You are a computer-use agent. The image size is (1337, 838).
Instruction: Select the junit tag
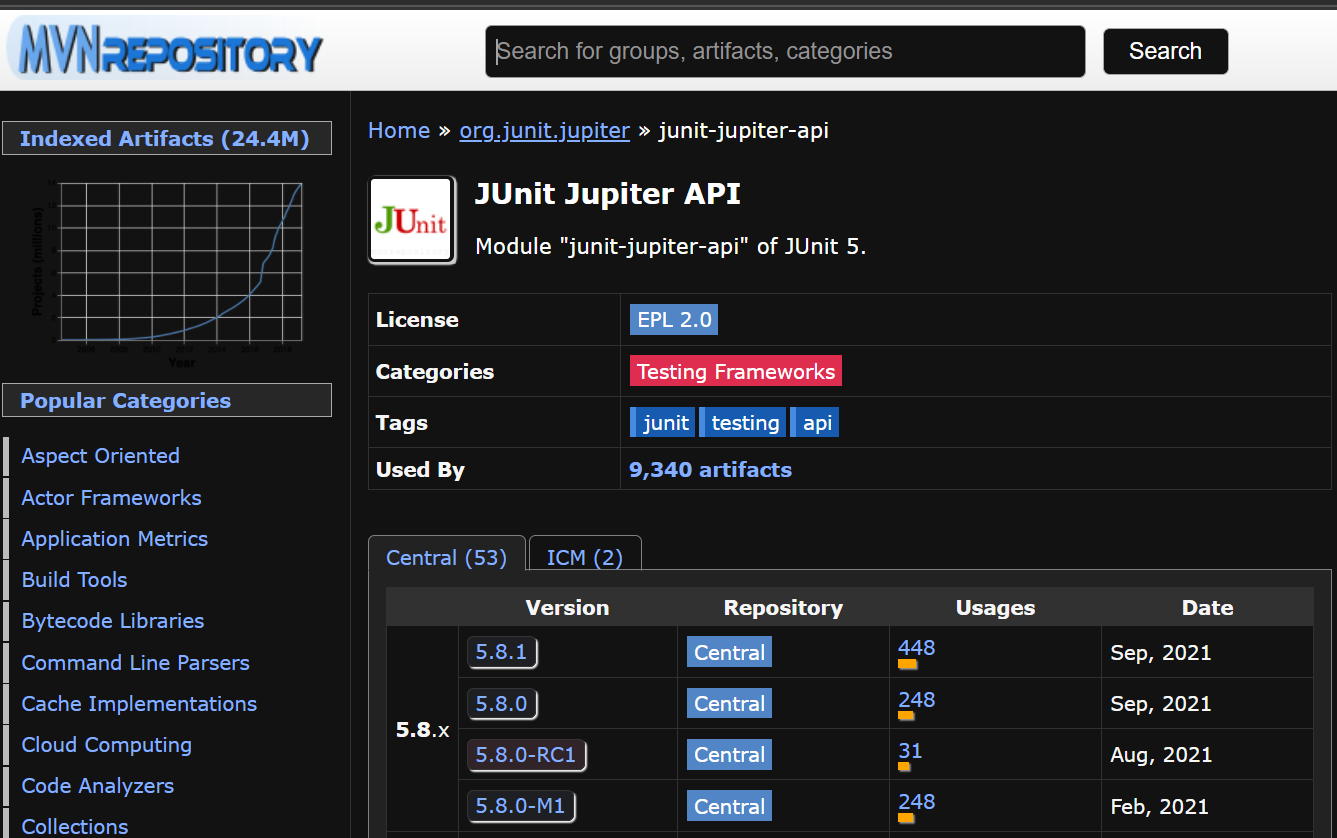coord(663,422)
